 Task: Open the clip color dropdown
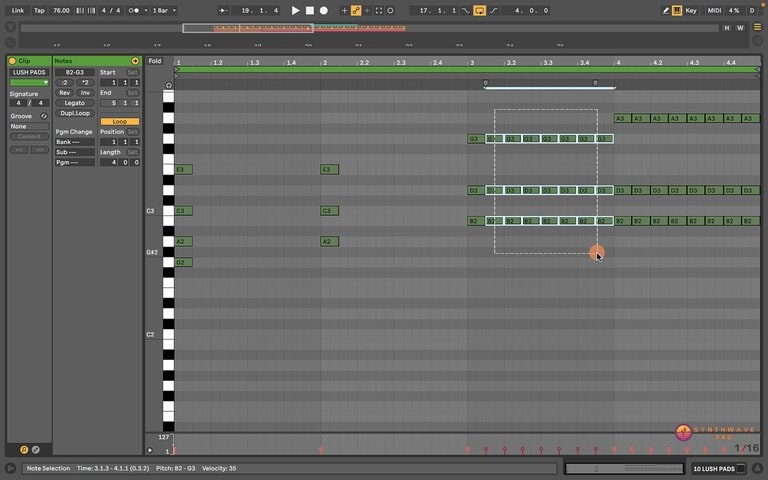29,82
